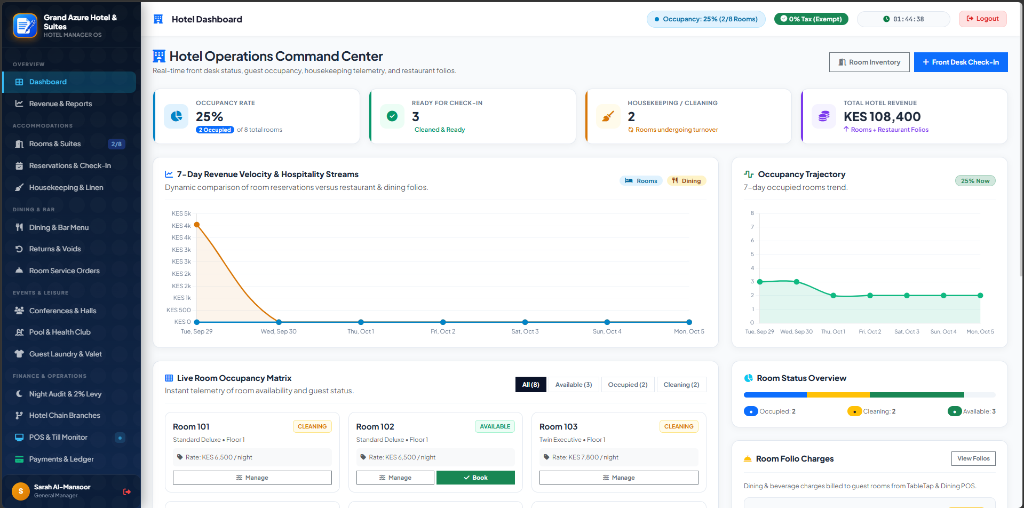The image size is (1024, 508).
Task: Click the 25% Now badge
Action: [x=975, y=181]
